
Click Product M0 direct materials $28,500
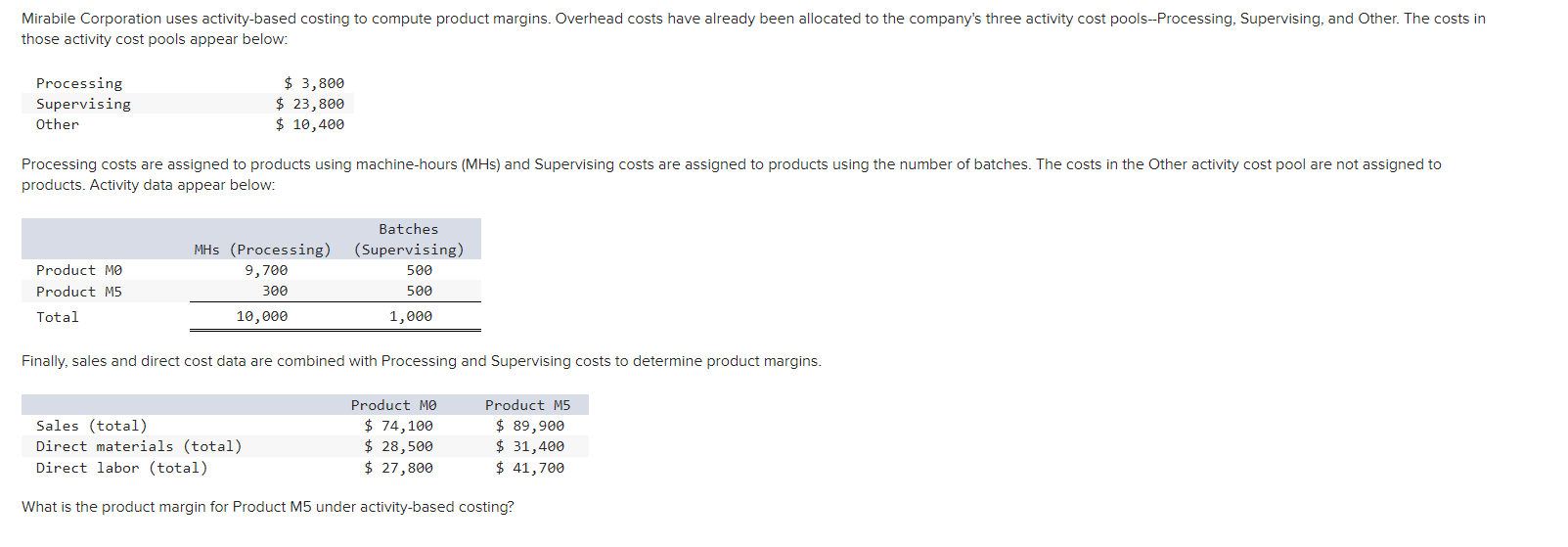[398, 446]
